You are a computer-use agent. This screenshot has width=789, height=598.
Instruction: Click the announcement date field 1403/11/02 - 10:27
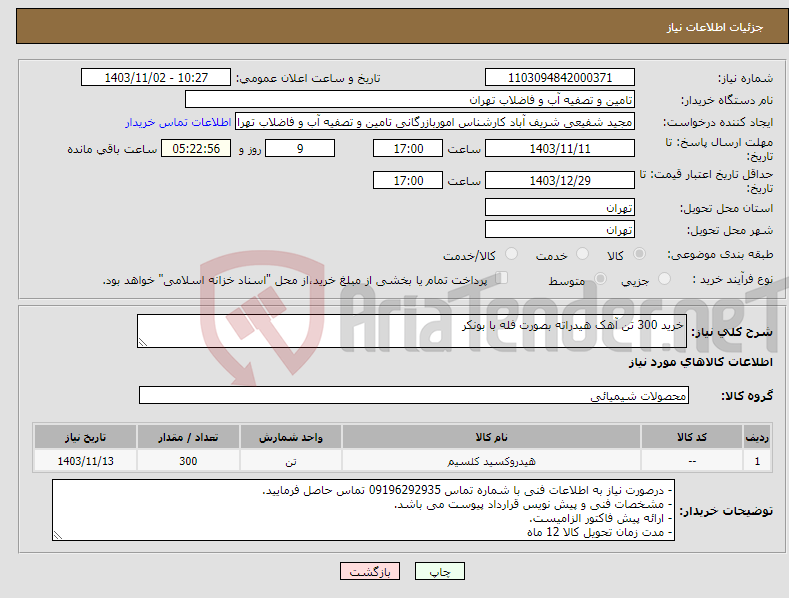155,78
